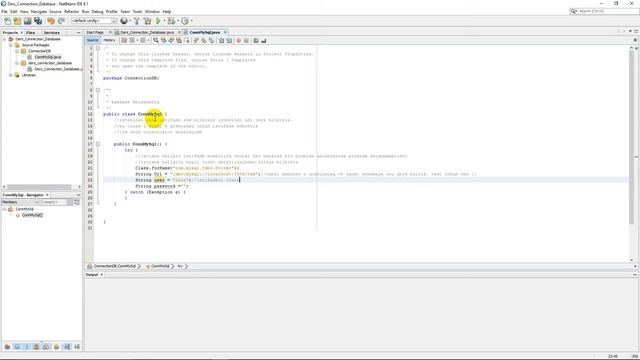Collapse the Source Packages node
Viewport: 640px width, 360px height.
11,45
